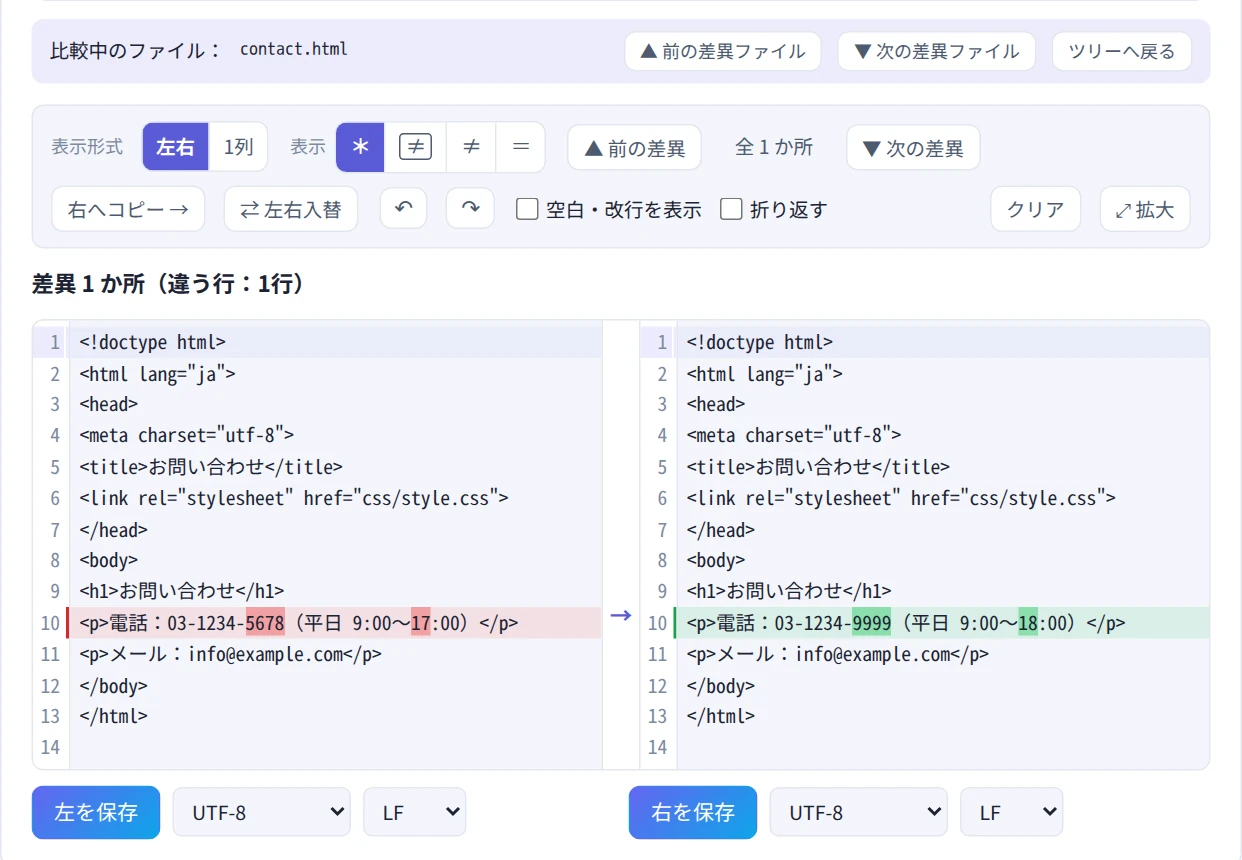
Task: Jump to the next difference
Action: 913,148
